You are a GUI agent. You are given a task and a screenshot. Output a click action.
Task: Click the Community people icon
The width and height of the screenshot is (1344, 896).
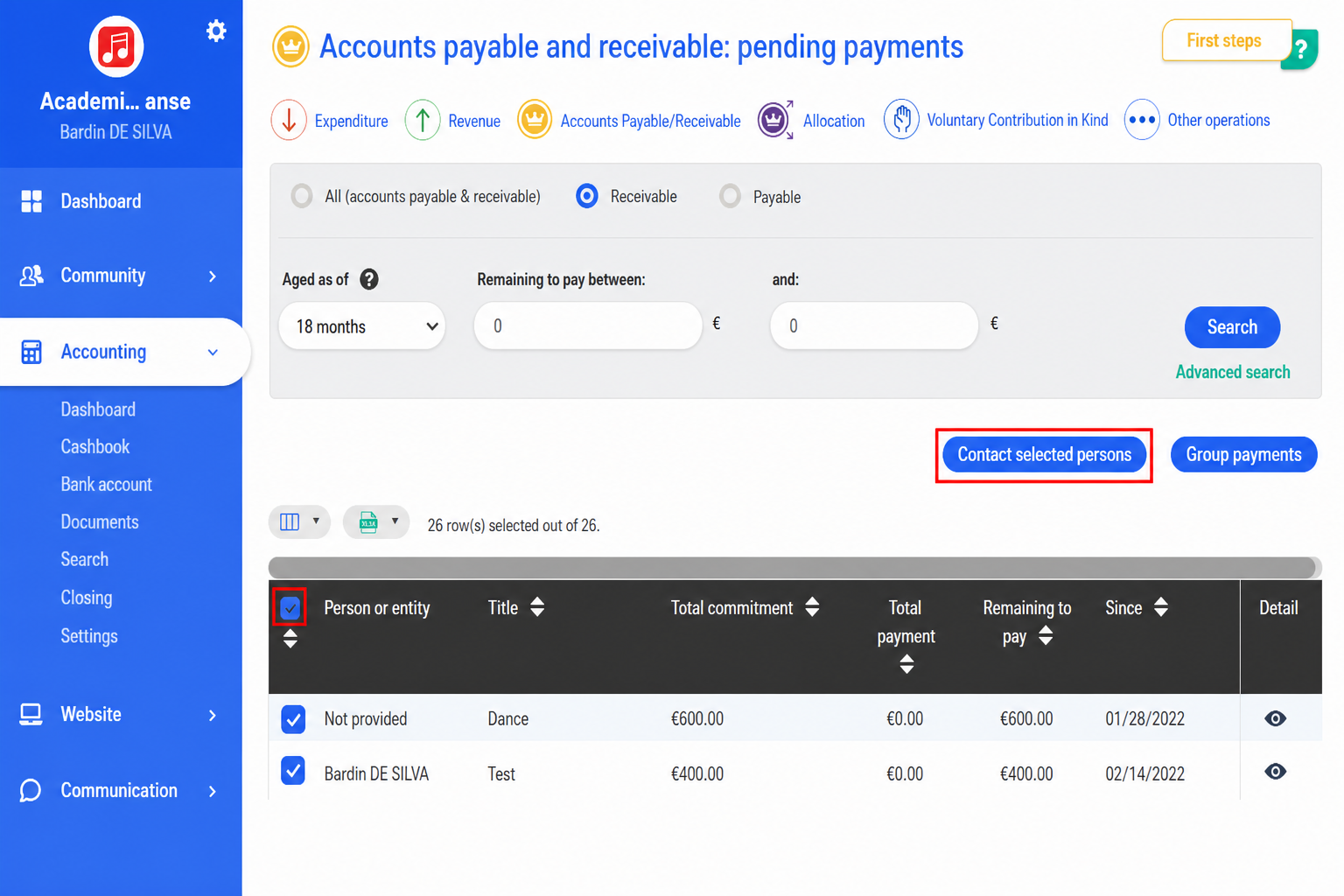[x=31, y=276]
